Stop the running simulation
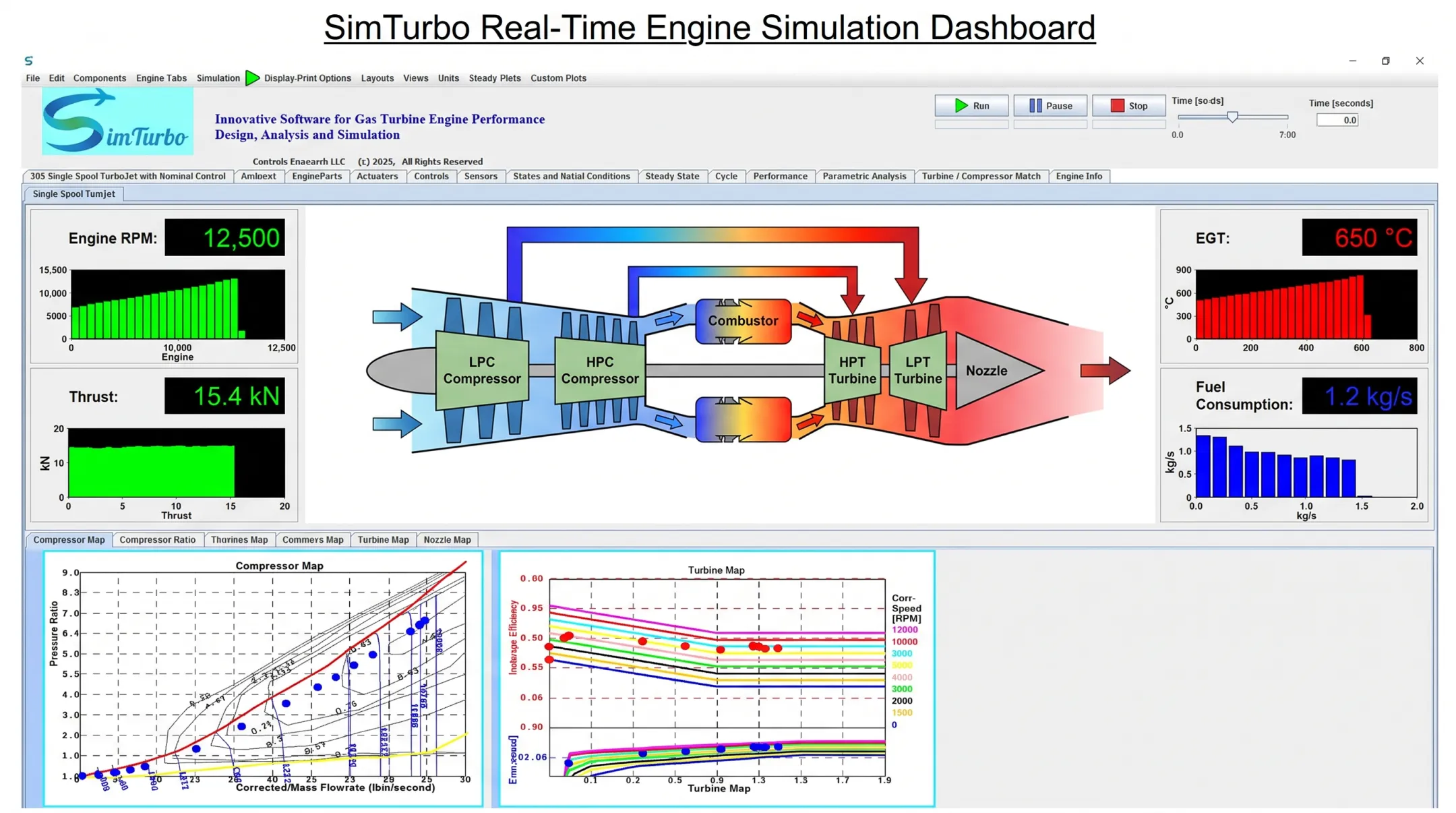 [1128, 106]
